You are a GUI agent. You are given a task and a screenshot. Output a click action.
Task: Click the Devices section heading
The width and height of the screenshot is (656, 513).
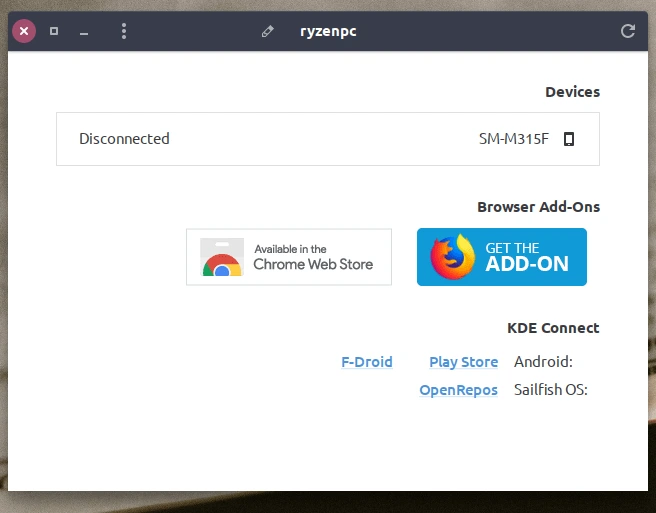point(572,92)
